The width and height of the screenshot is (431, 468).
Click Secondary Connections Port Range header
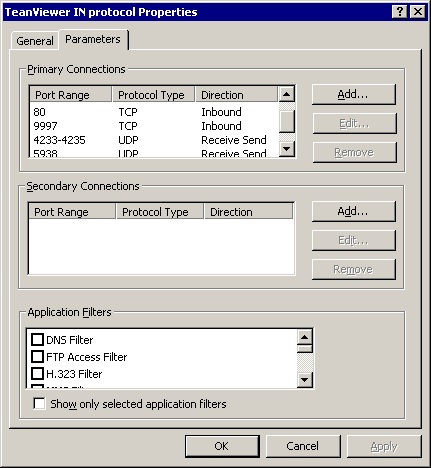pyautogui.click(x=72, y=212)
